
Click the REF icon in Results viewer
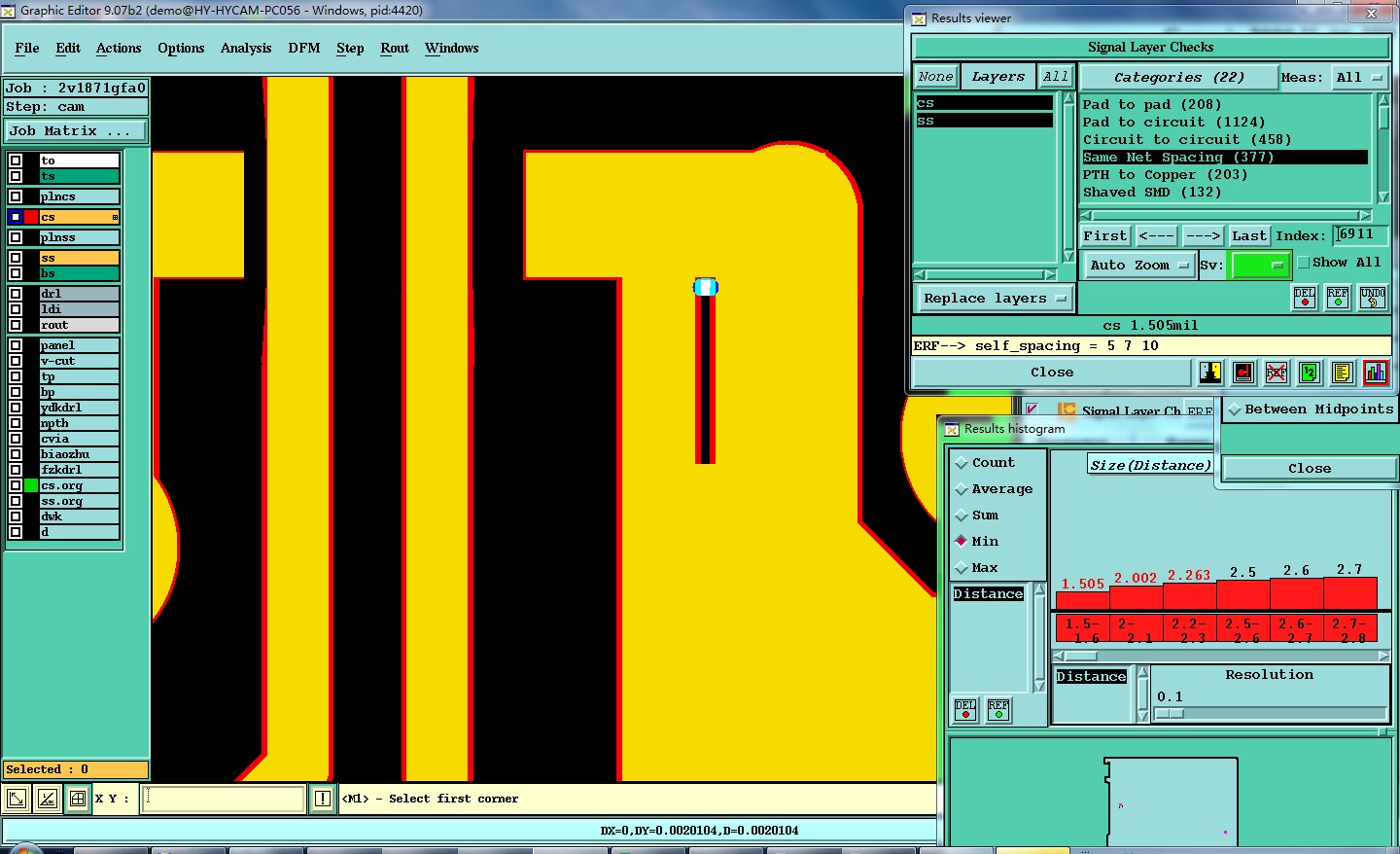pos(1338,298)
